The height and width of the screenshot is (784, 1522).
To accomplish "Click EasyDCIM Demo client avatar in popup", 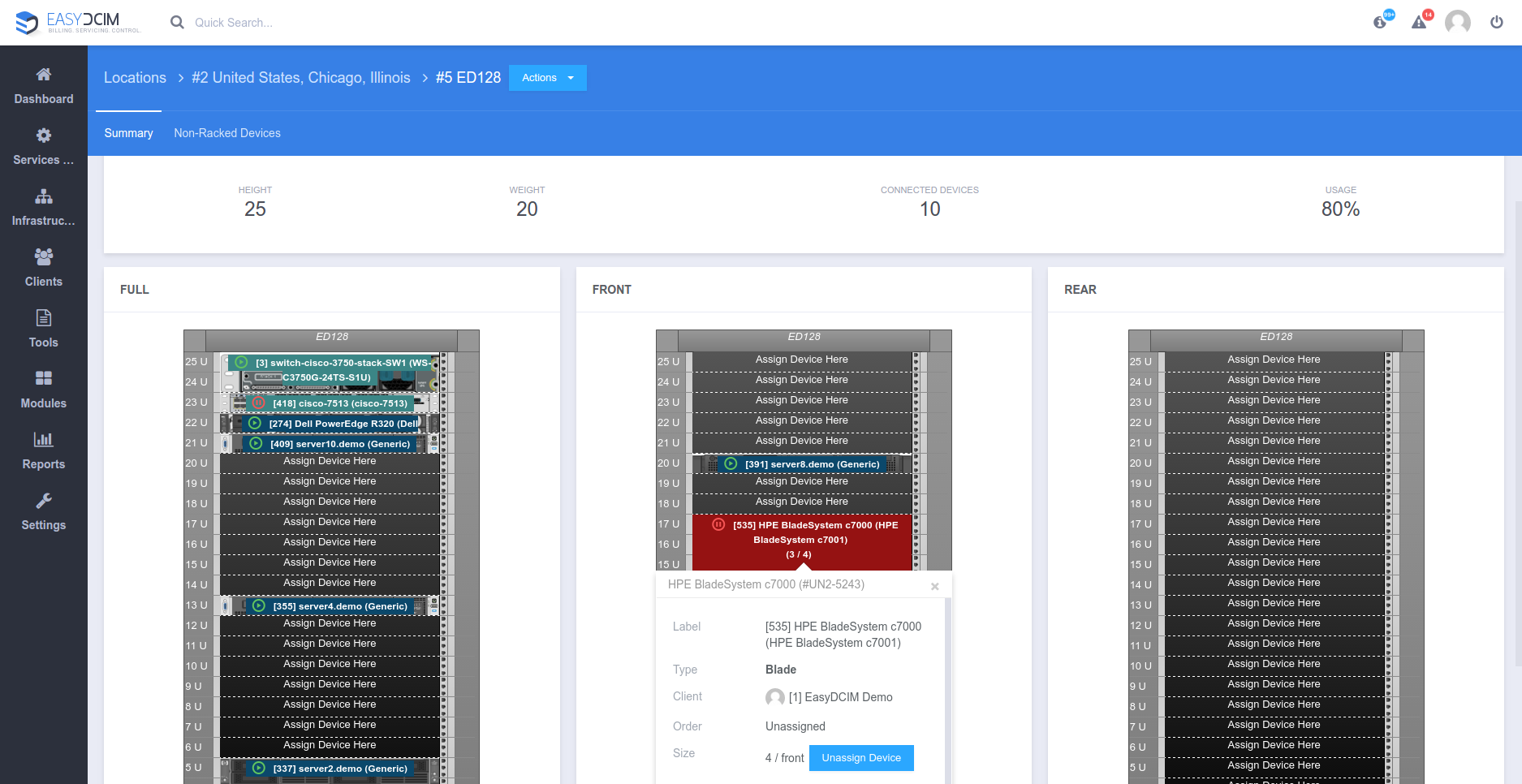I will pyautogui.click(x=775, y=697).
